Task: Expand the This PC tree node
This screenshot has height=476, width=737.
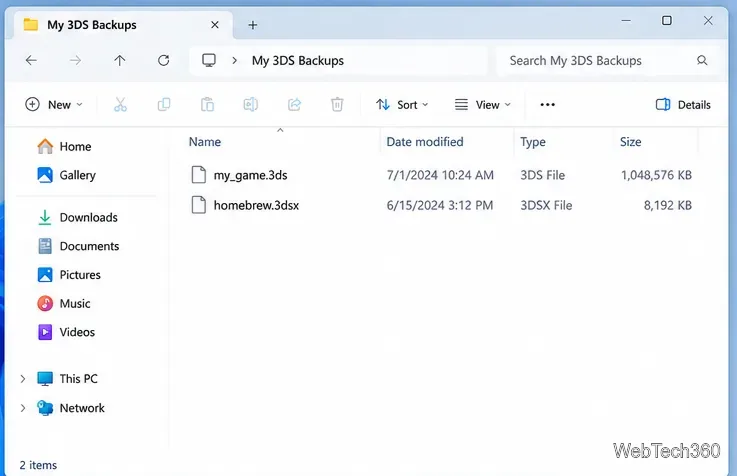Action: pyautogui.click(x=23, y=379)
